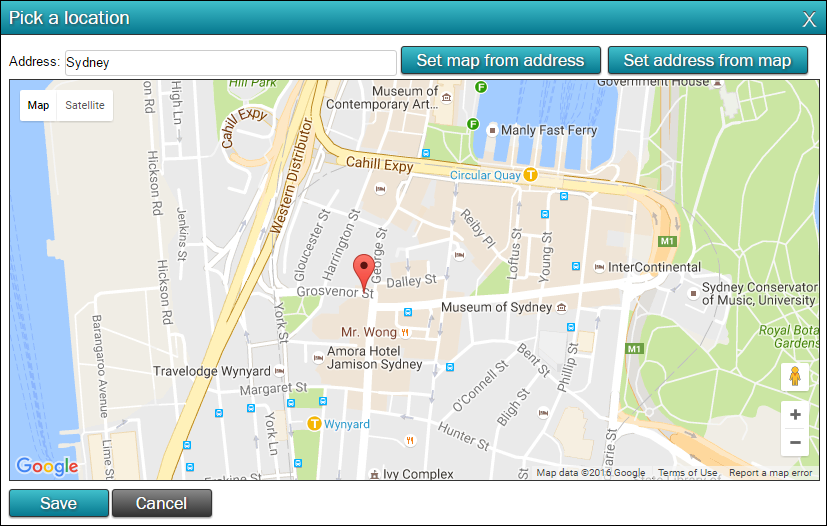Switch to Satellite view tab

pyautogui.click(x=84, y=105)
